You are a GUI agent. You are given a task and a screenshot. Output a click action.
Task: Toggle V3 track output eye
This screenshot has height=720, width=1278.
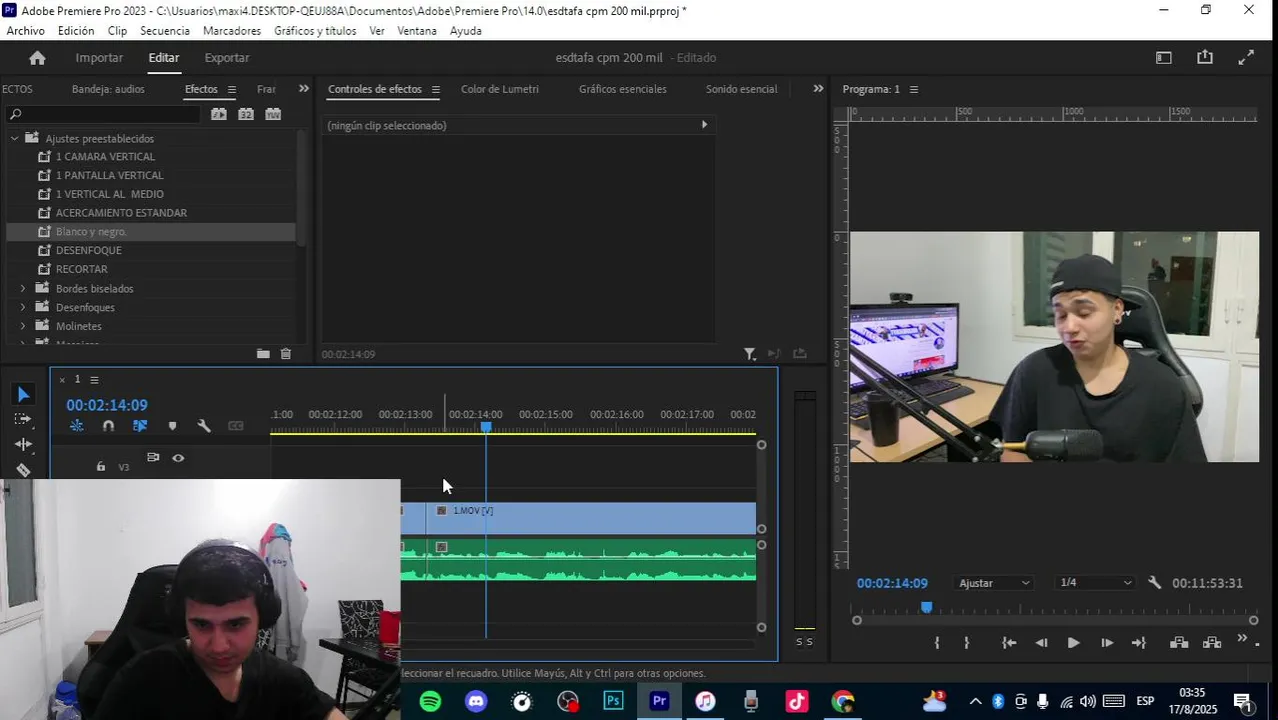(x=178, y=458)
